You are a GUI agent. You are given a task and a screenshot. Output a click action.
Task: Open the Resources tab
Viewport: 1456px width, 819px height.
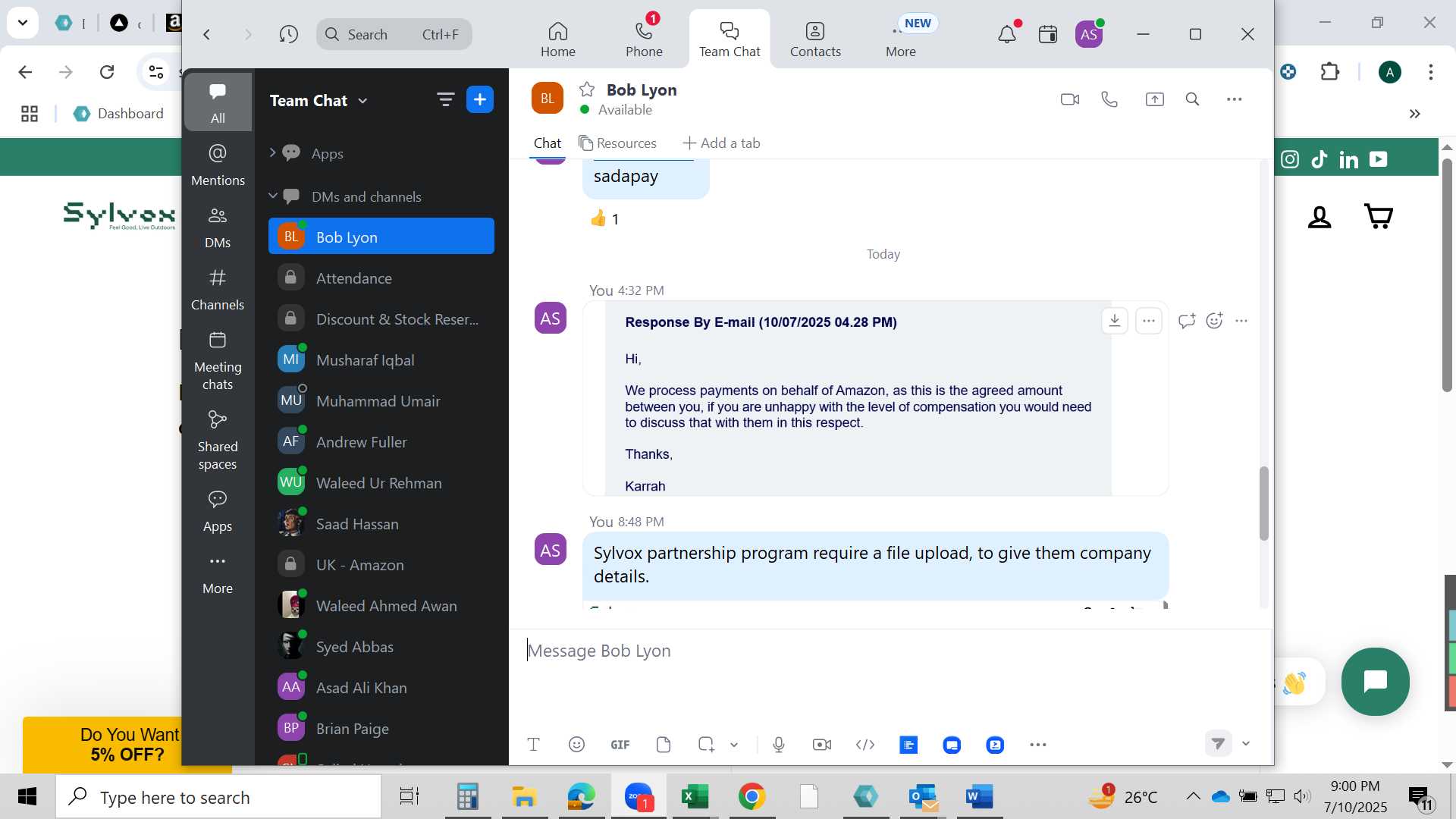pyautogui.click(x=617, y=143)
